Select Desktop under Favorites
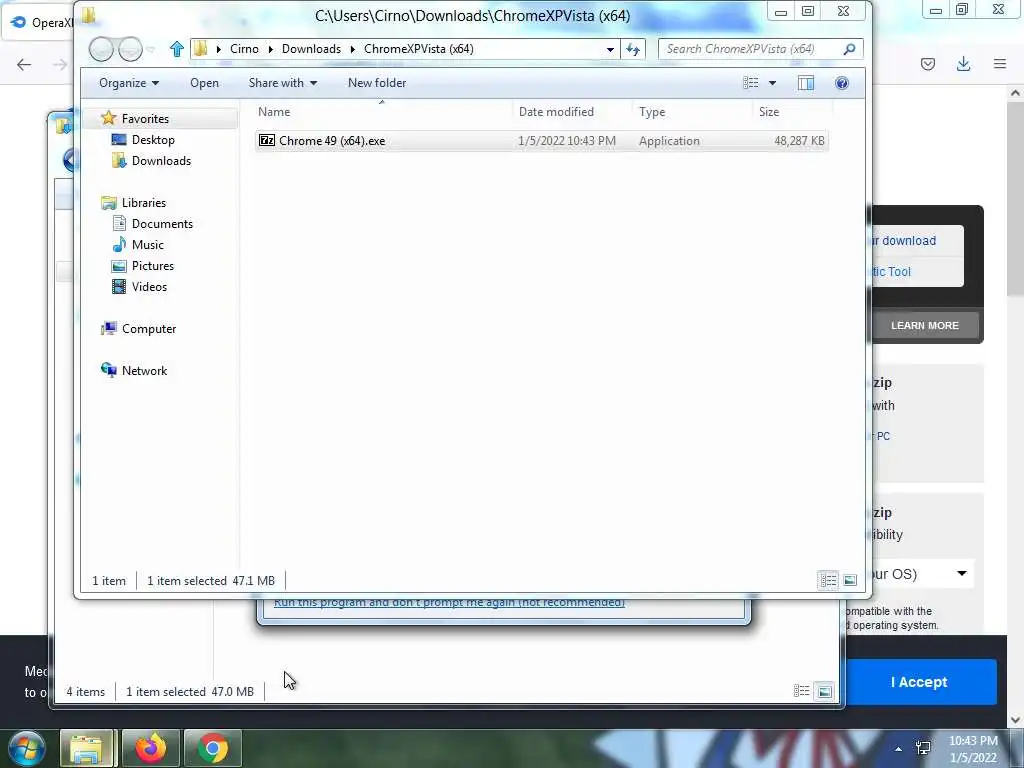 click(153, 140)
